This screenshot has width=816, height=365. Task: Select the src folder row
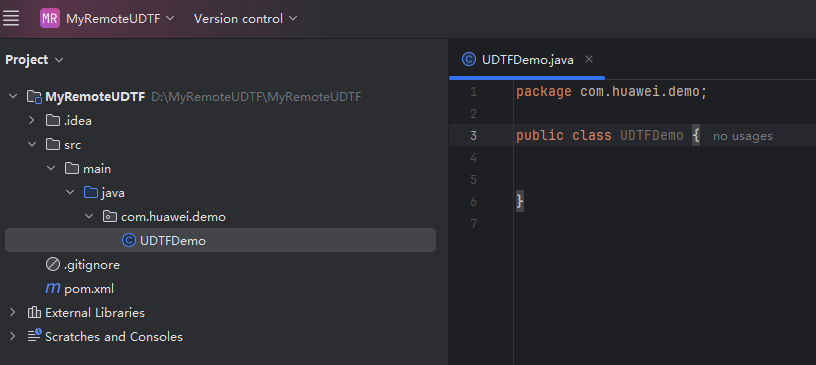pyautogui.click(x=220, y=144)
